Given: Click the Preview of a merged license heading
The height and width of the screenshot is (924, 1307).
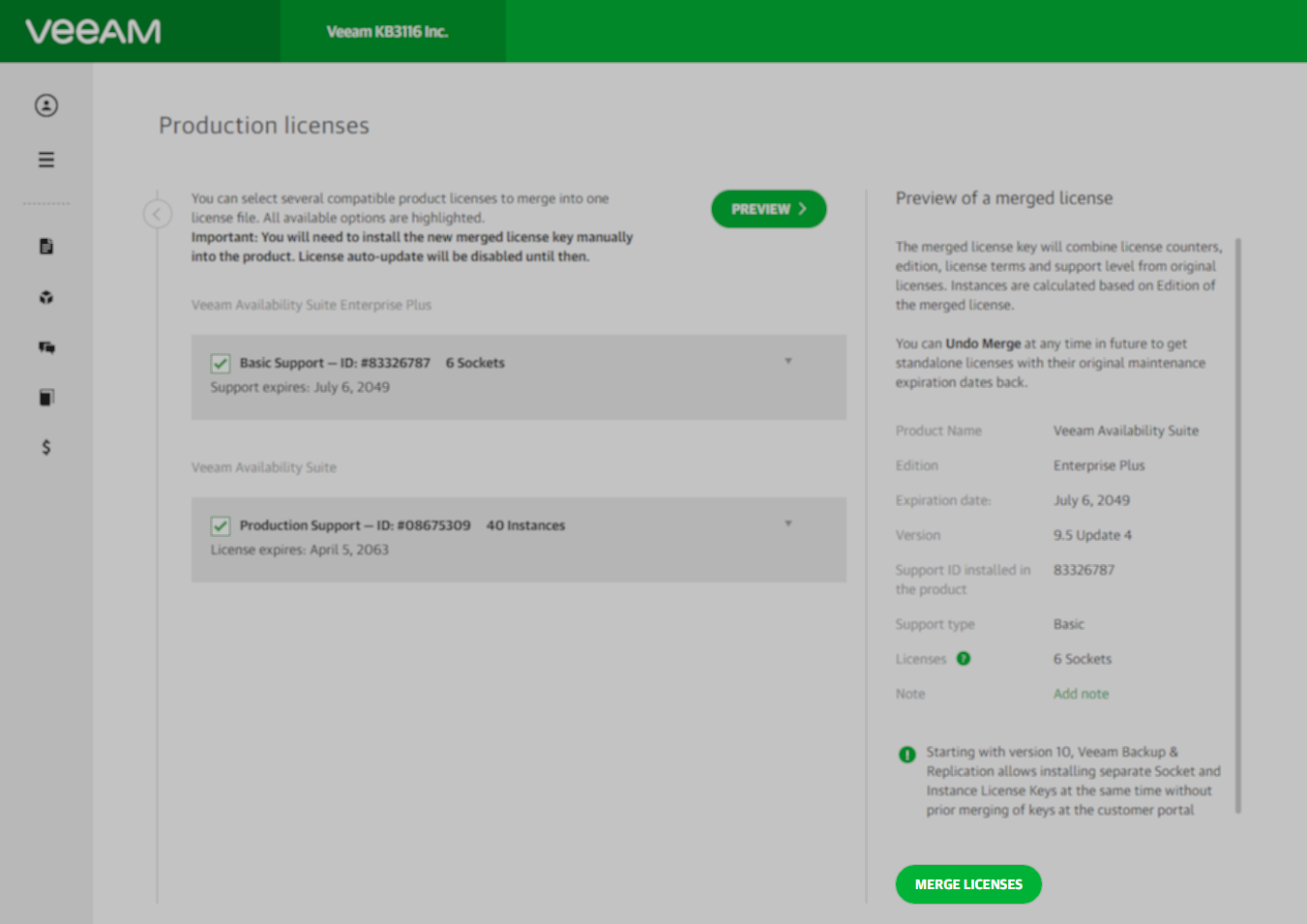Looking at the screenshot, I should [1004, 198].
